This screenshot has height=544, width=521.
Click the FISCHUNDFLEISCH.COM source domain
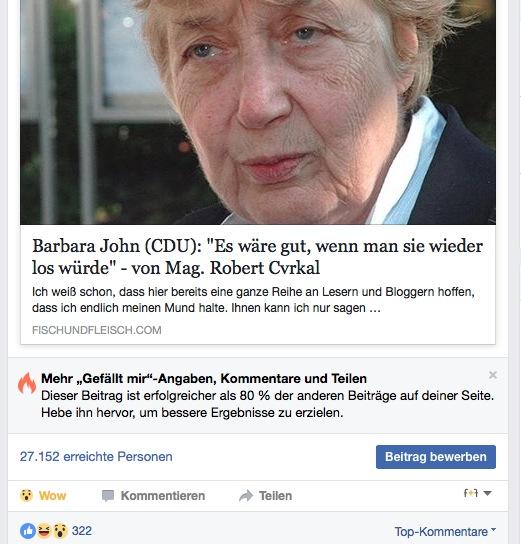[97, 330]
